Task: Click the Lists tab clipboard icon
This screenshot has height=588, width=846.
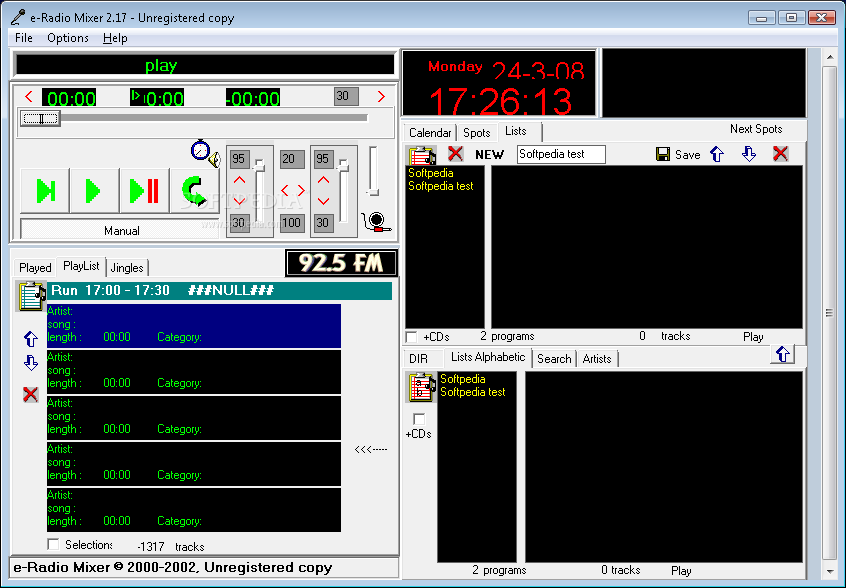Action: pos(421,155)
